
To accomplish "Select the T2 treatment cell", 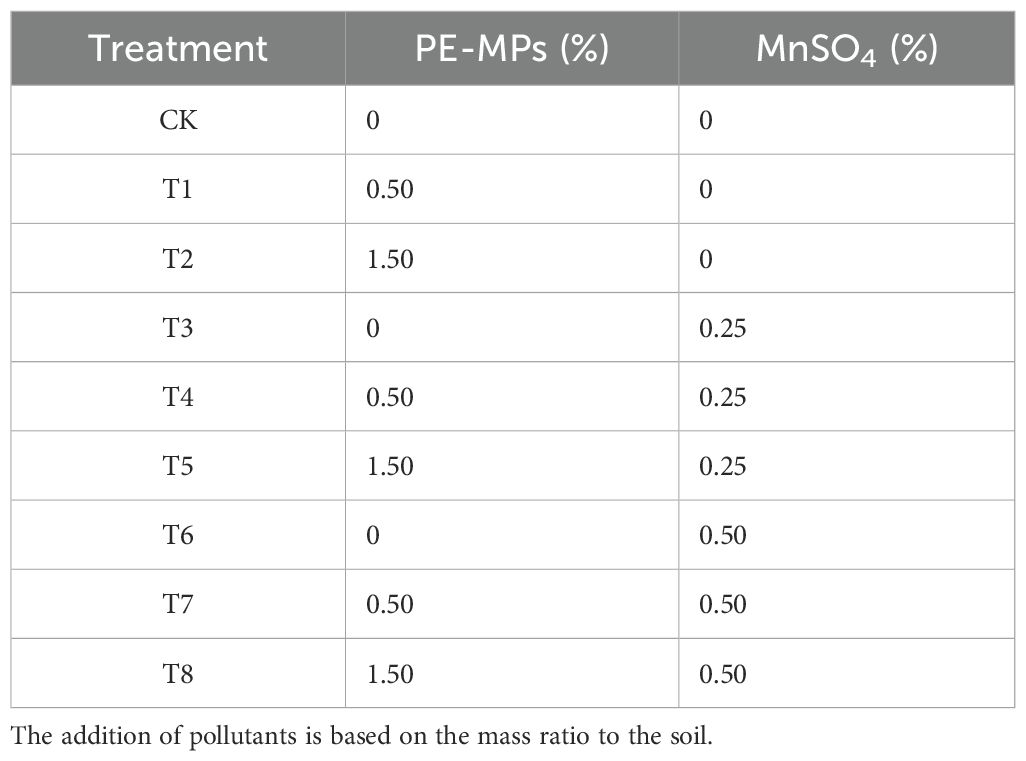I will click(178, 259).
